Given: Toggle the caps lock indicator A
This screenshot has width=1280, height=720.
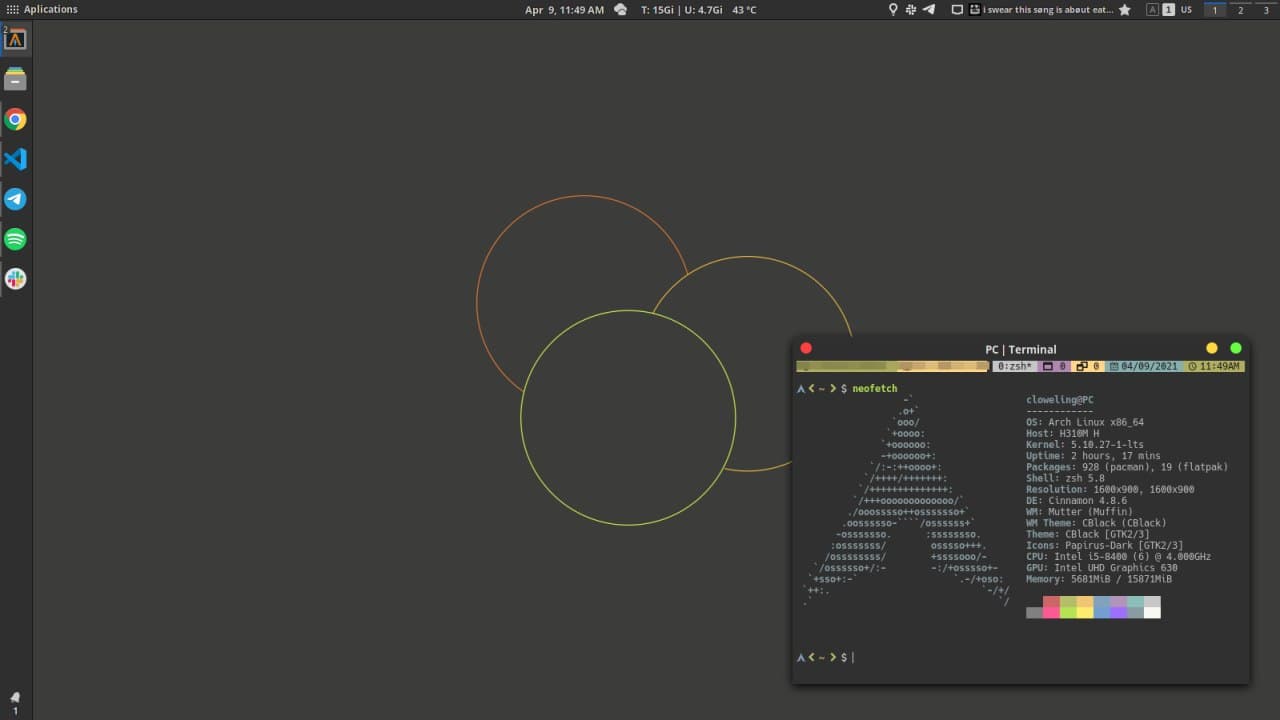Looking at the screenshot, I should pyautogui.click(x=1152, y=9).
